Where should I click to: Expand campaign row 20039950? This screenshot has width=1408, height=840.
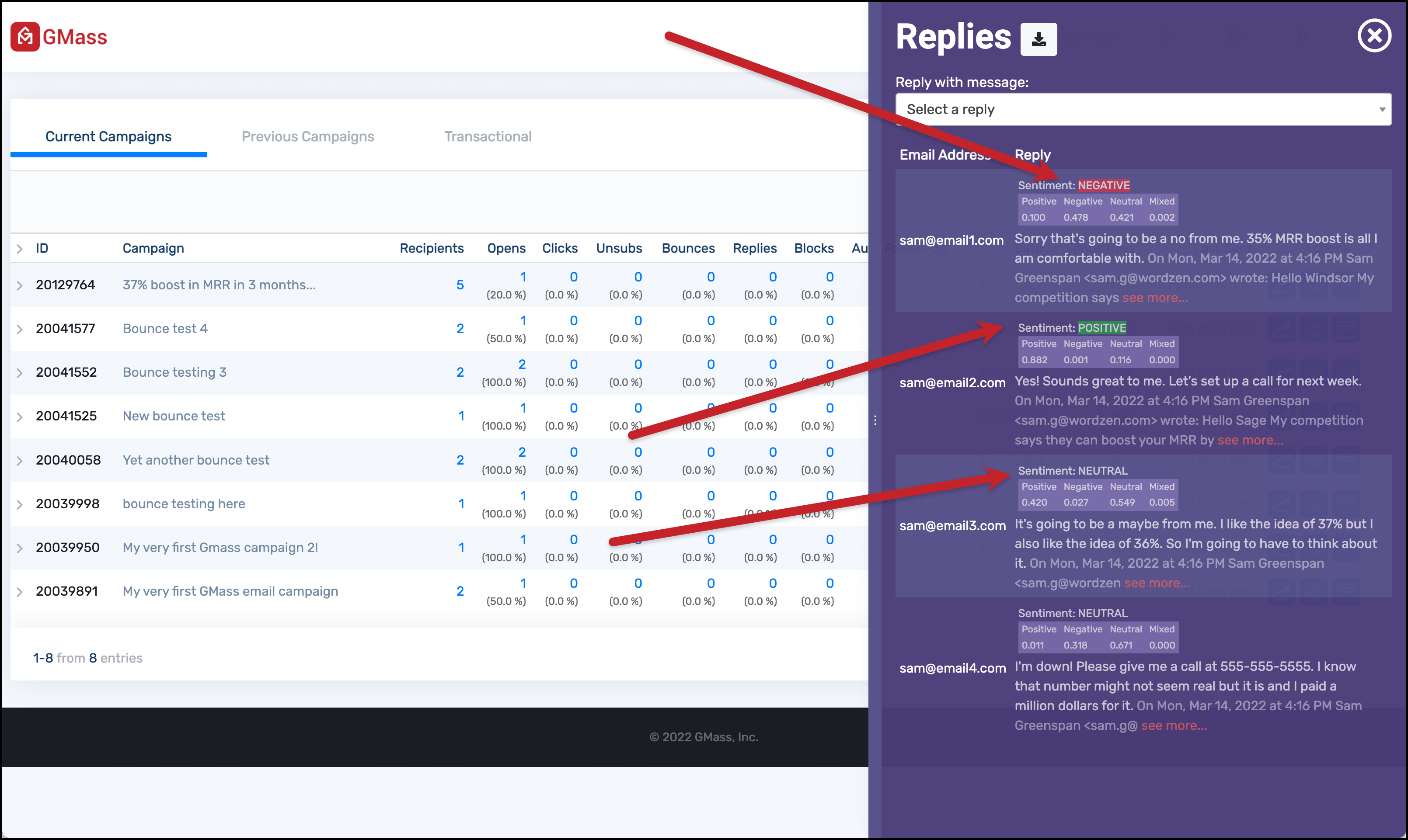pyautogui.click(x=19, y=548)
